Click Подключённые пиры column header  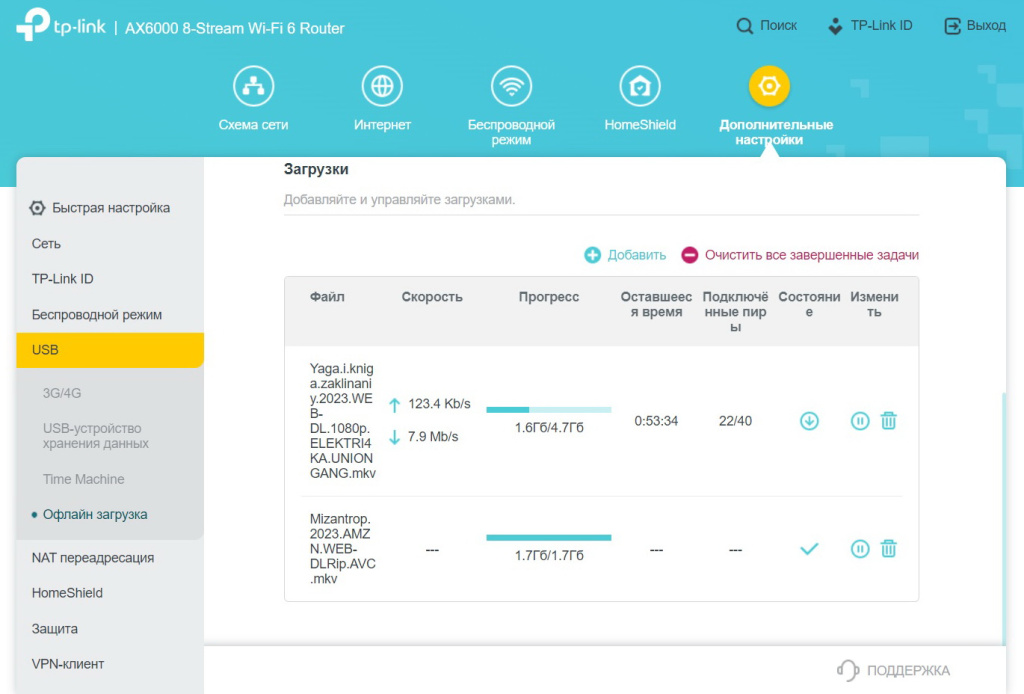(x=735, y=311)
